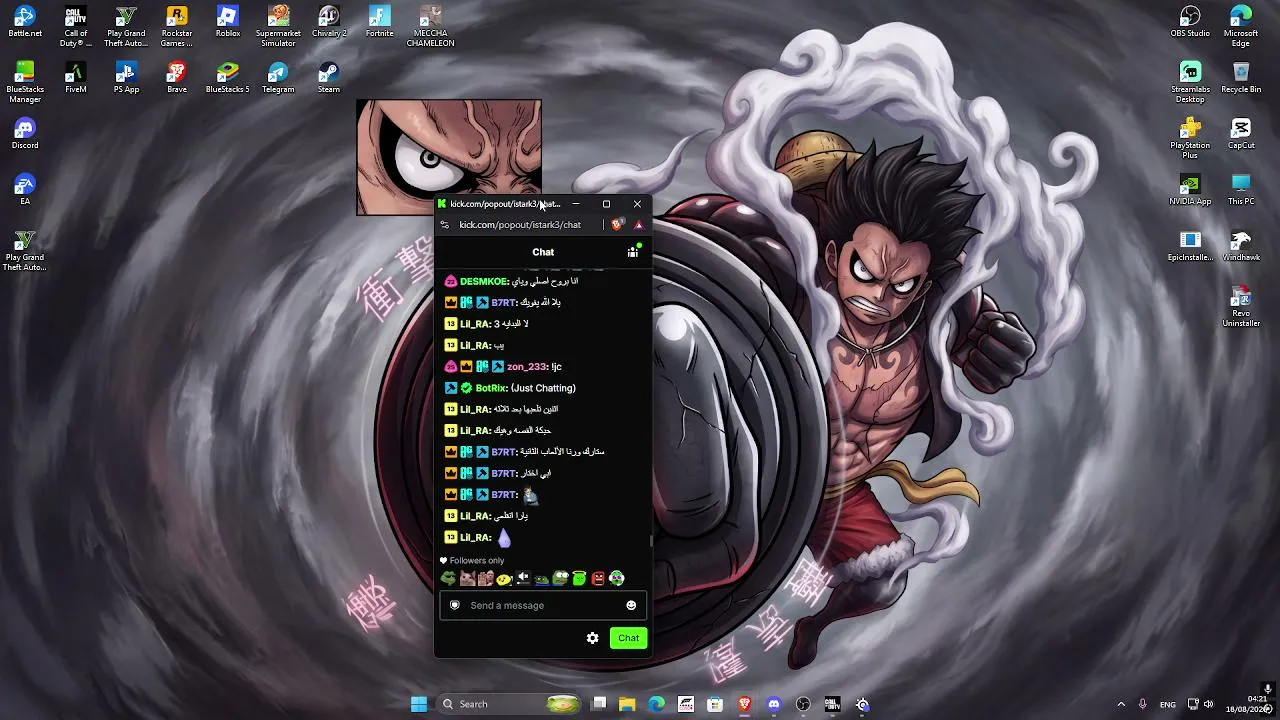Image resolution: width=1280 pixels, height=720 pixels.
Task: Open Discord from the taskbar
Action: pyautogui.click(x=774, y=704)
